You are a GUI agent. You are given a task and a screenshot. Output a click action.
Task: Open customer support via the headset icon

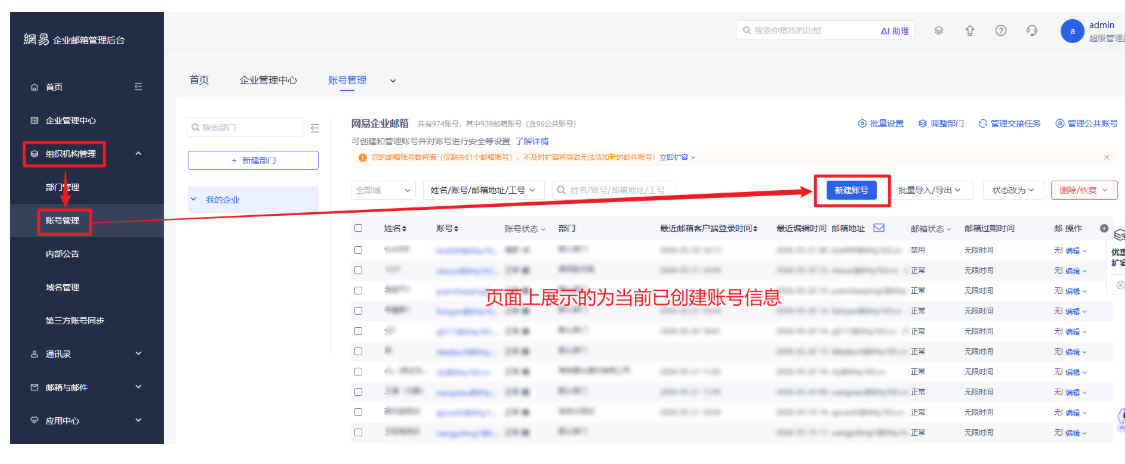1032,31
